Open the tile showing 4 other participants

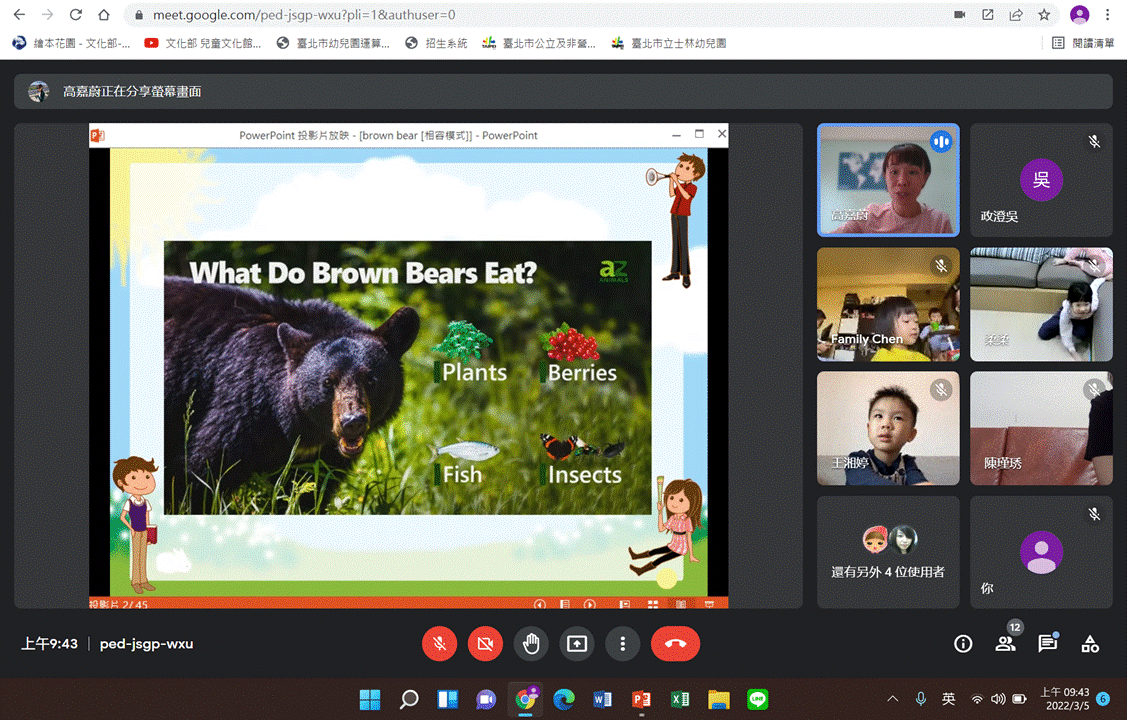coord(888,552)
